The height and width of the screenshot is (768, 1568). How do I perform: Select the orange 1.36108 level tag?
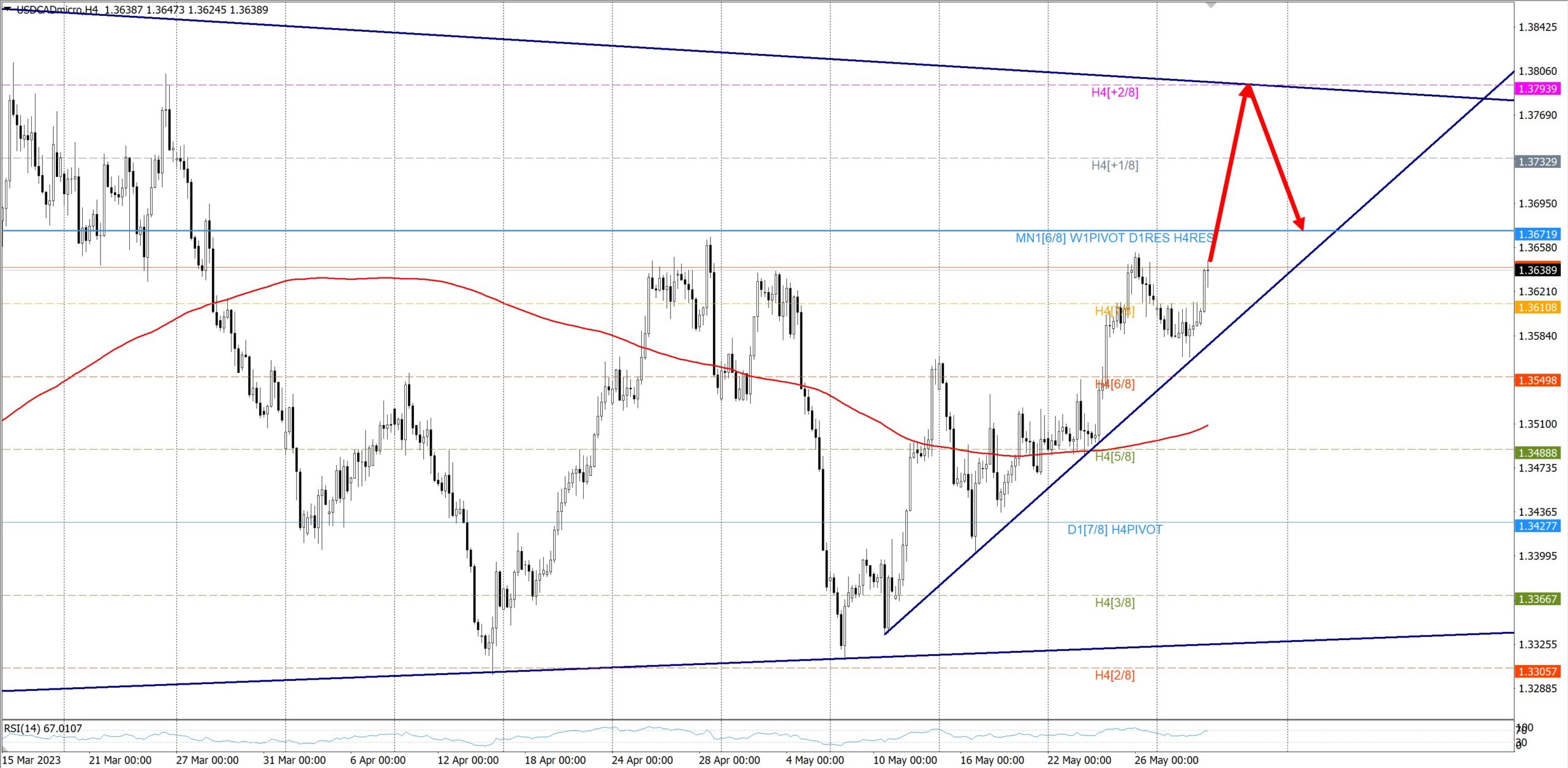[x=1537, y=307]
